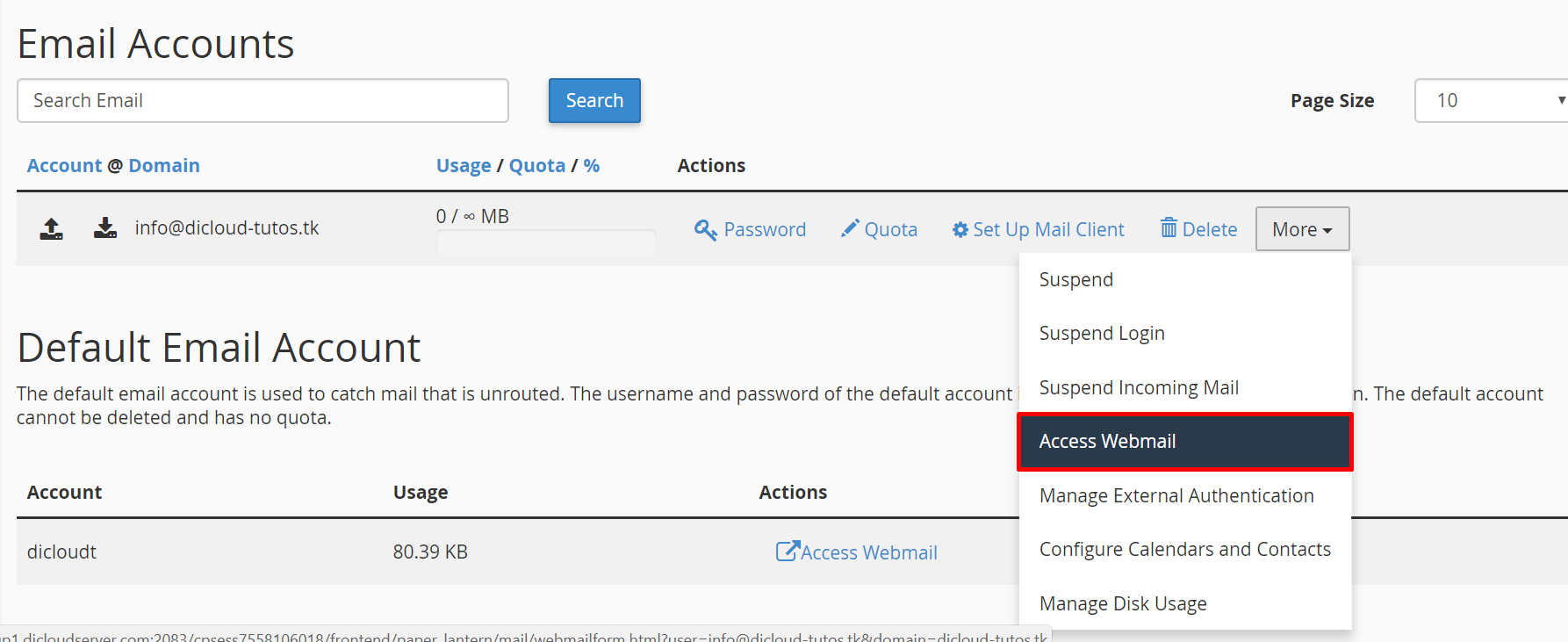Click the dicloudt account name cell
Viewport: 1568px width, 642px height.
[61, 552]
